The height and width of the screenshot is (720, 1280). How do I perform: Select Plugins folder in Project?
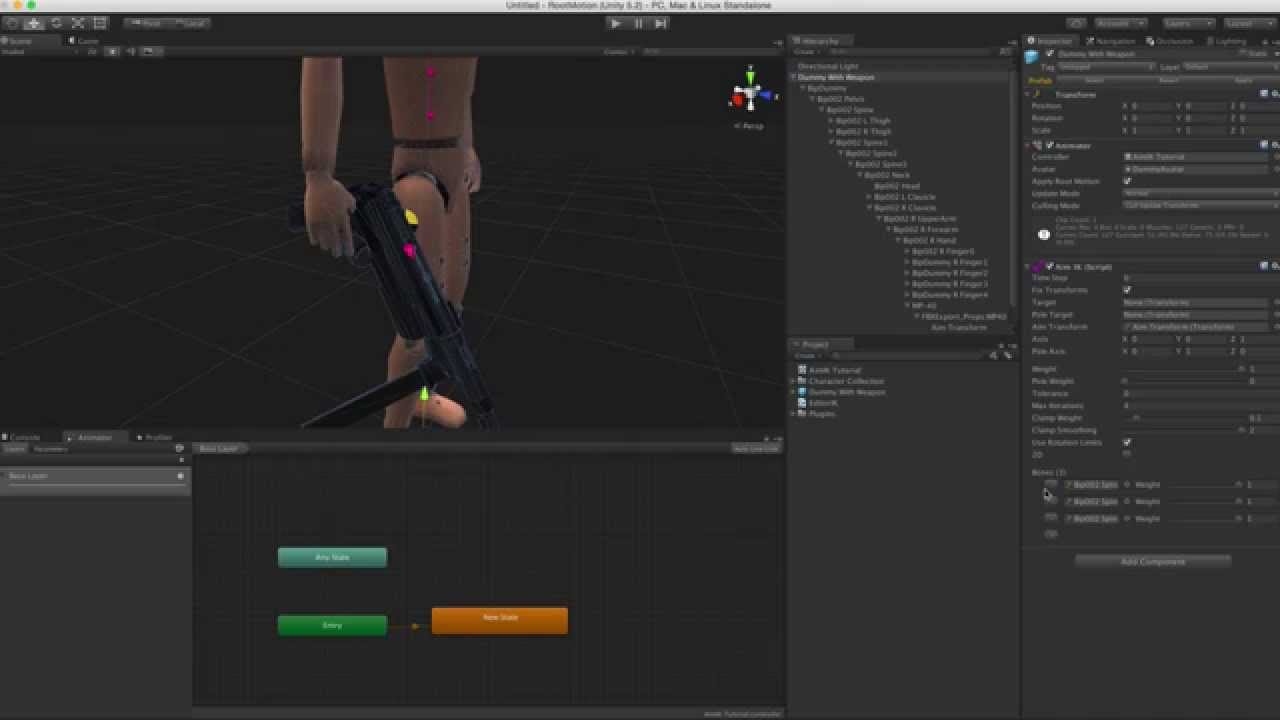click(821, 413)
